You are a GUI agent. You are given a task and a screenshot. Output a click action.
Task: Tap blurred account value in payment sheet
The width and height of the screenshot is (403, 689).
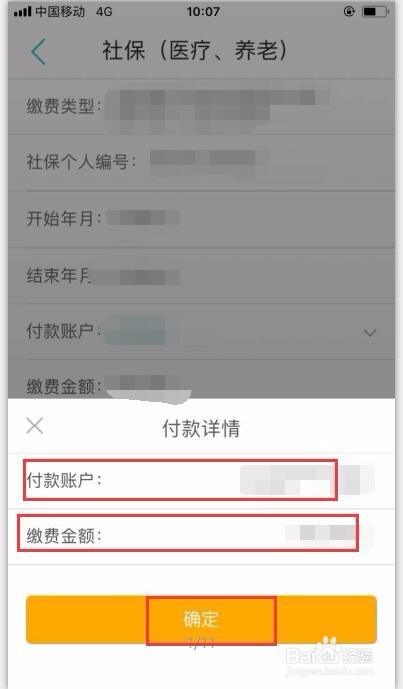pyautogui.click(x=307, y=480)
